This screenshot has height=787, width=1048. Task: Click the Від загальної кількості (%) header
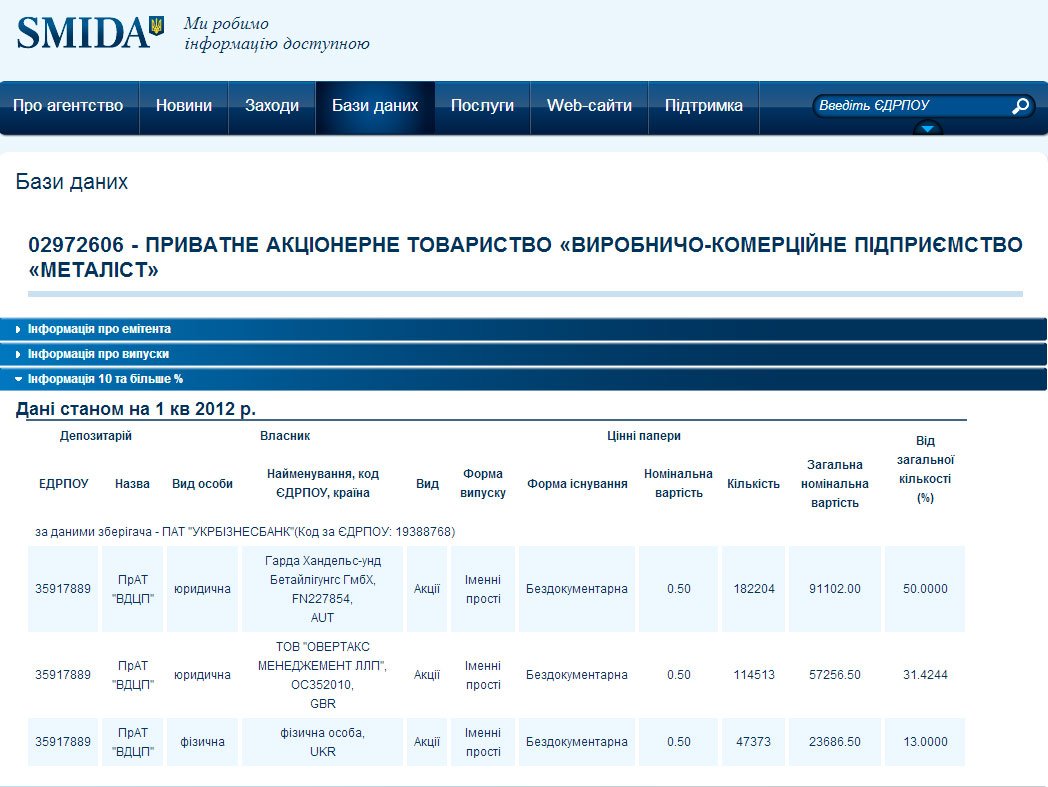pos(925,469)
